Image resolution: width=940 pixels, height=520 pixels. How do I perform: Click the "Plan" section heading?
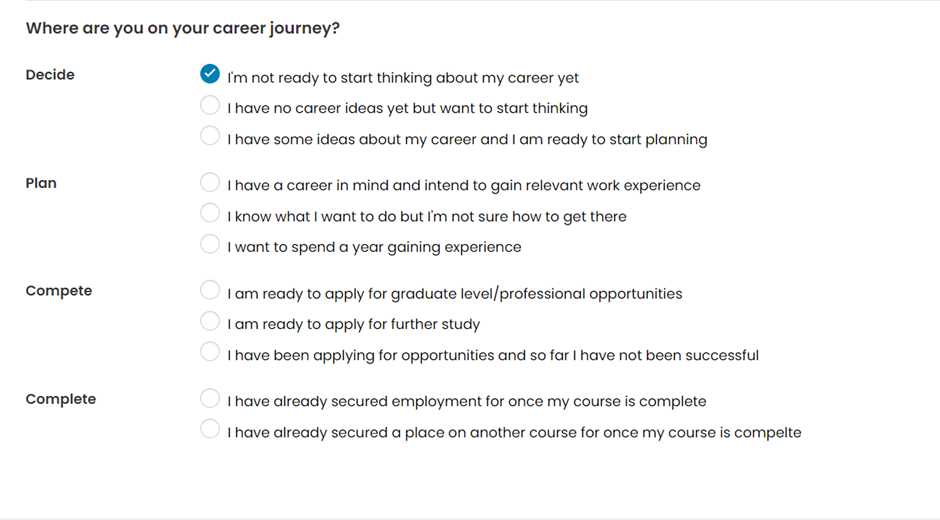(x=41, y=183)
